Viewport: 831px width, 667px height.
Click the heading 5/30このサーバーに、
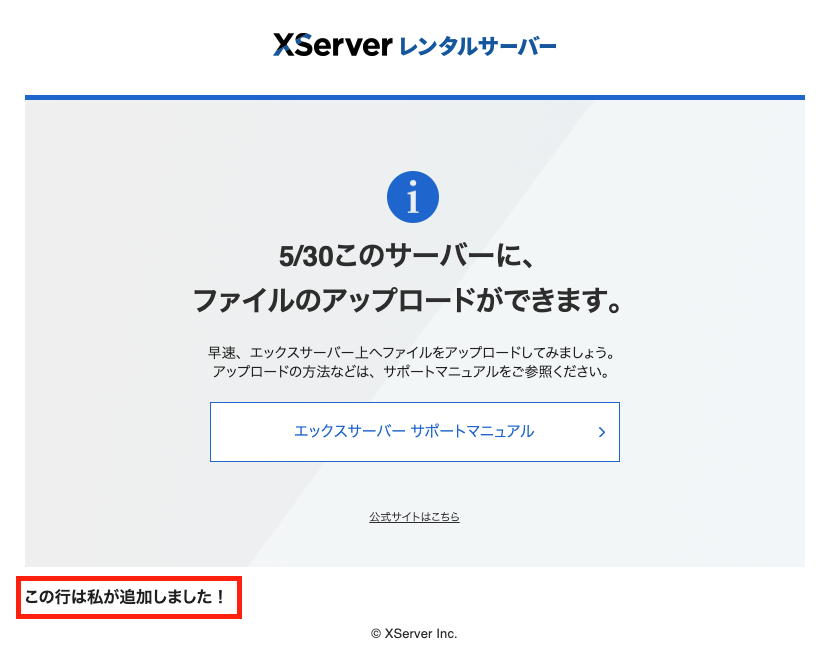[x=406, y=256]
